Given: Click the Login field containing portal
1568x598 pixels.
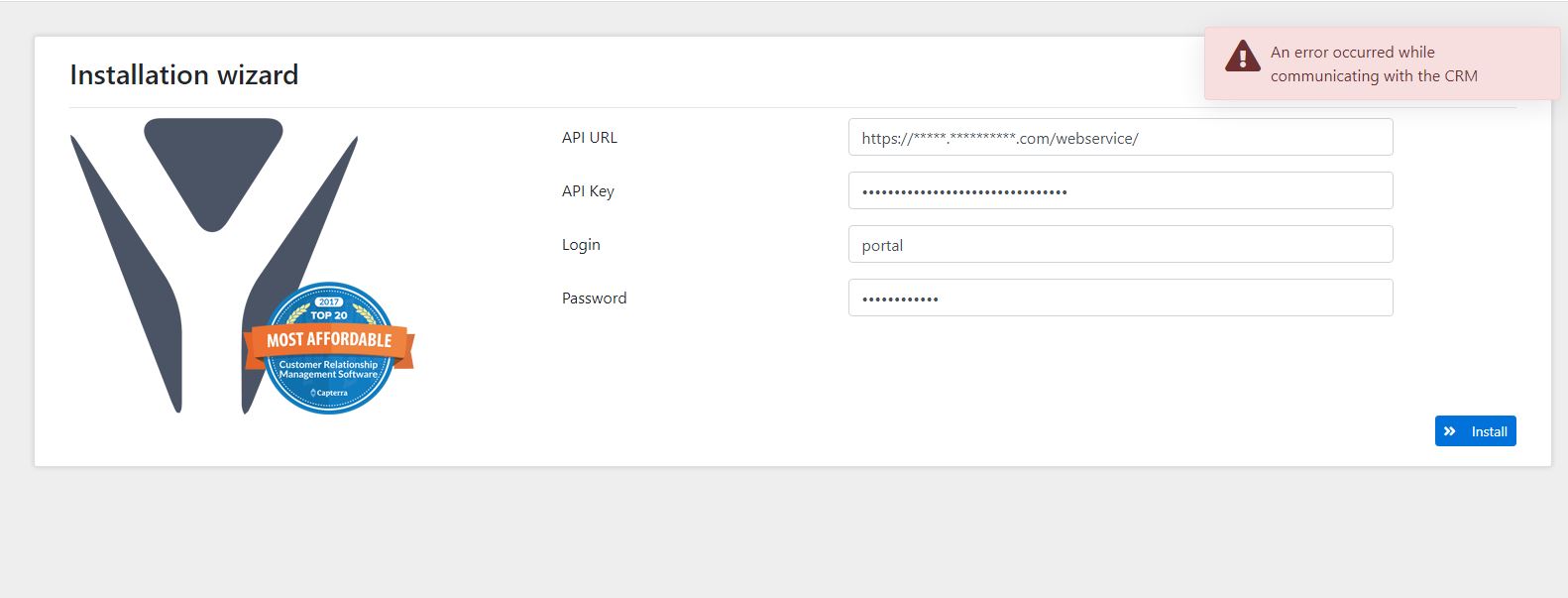Looking at the screenshot, I should (1120, 243).
